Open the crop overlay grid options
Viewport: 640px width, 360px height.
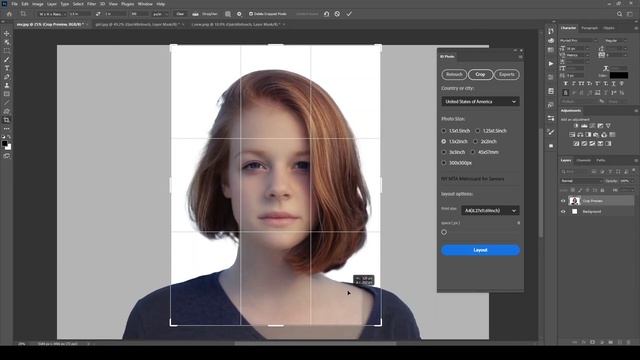tap(228, 14)
